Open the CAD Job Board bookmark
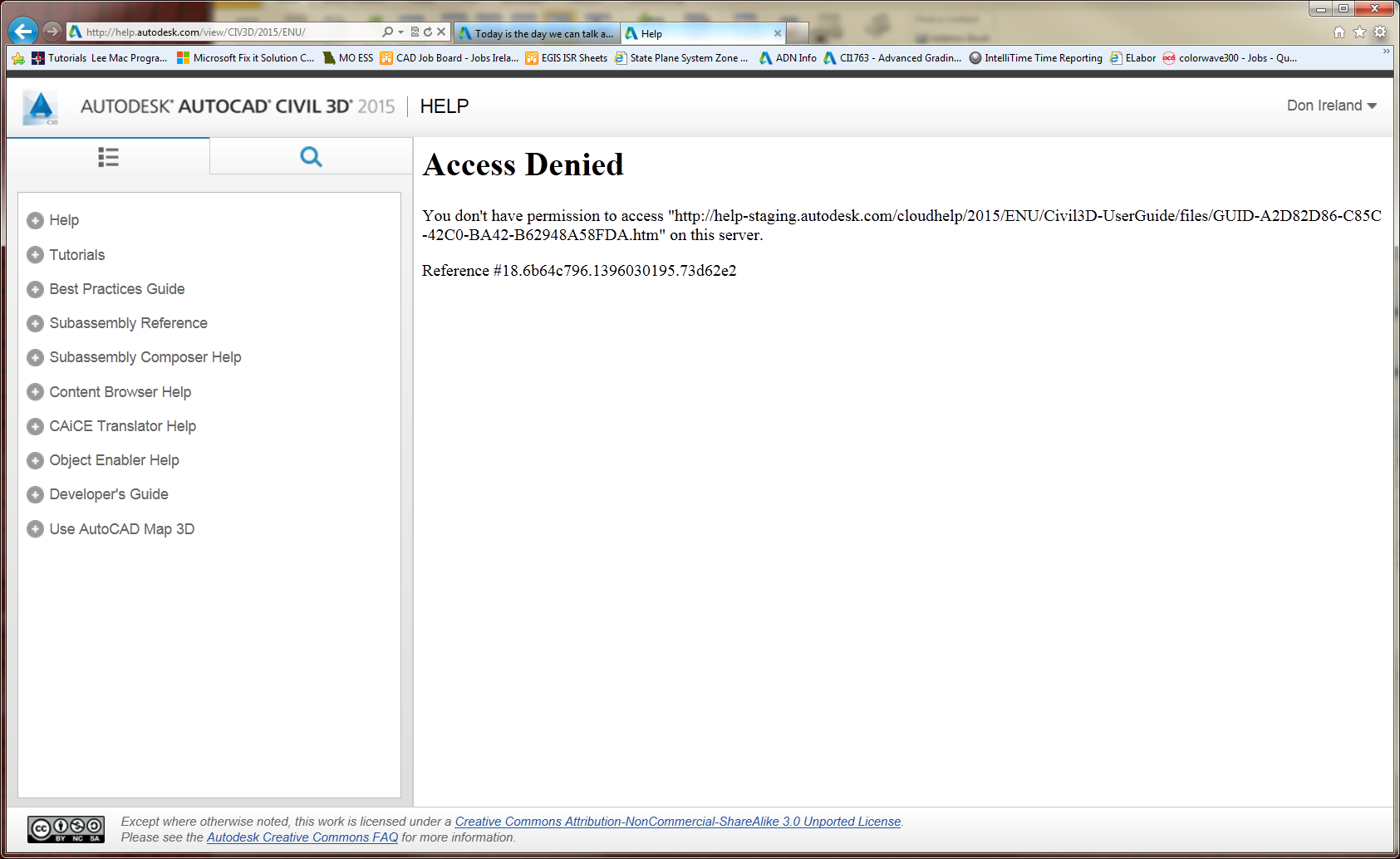1400x859 pixels. click(449, 58)
